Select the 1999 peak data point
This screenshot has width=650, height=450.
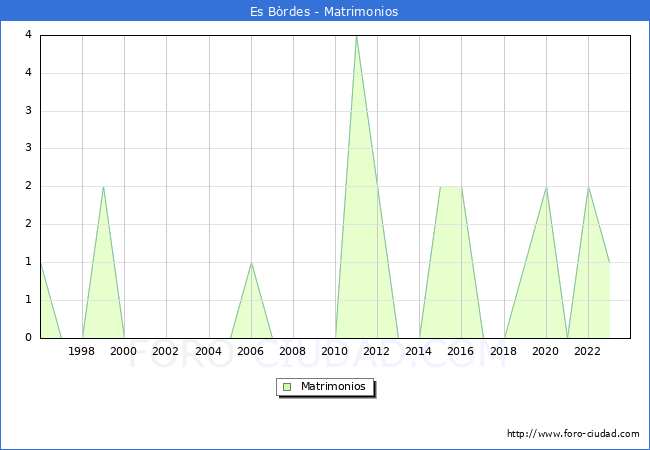[103, 187]
